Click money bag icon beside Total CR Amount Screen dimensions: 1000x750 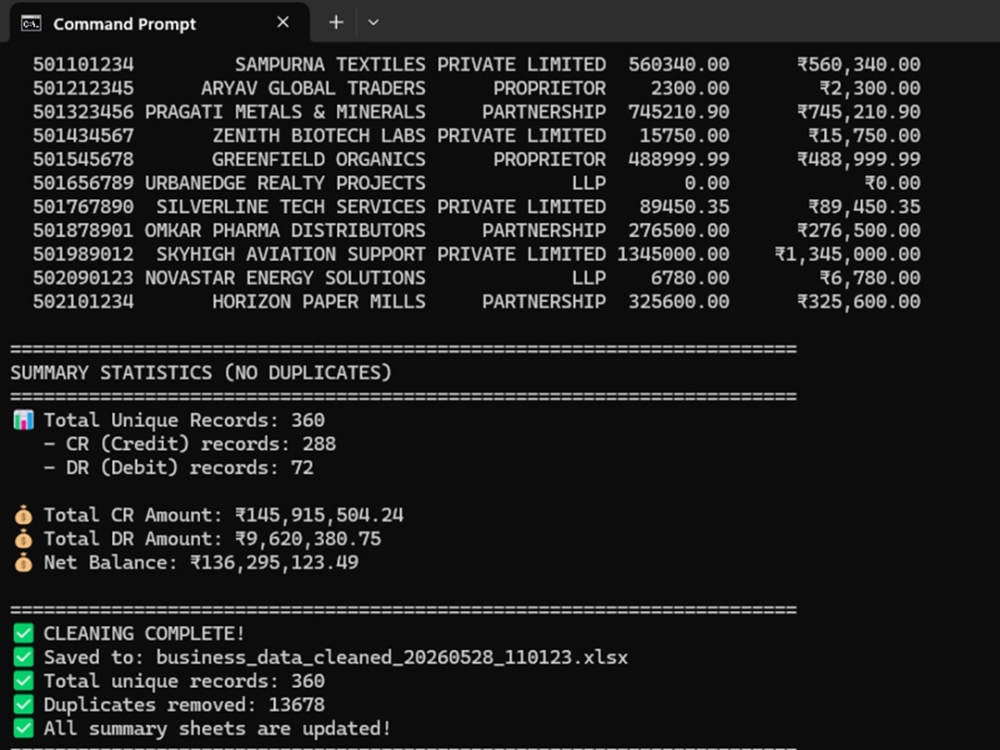coord(24,515)
